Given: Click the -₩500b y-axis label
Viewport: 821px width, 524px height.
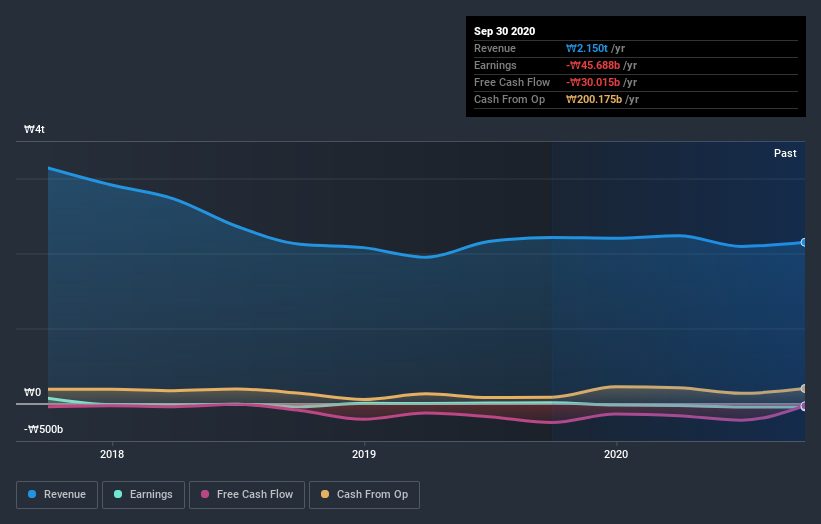Looking at the screenshot, I should click(43, 429).
